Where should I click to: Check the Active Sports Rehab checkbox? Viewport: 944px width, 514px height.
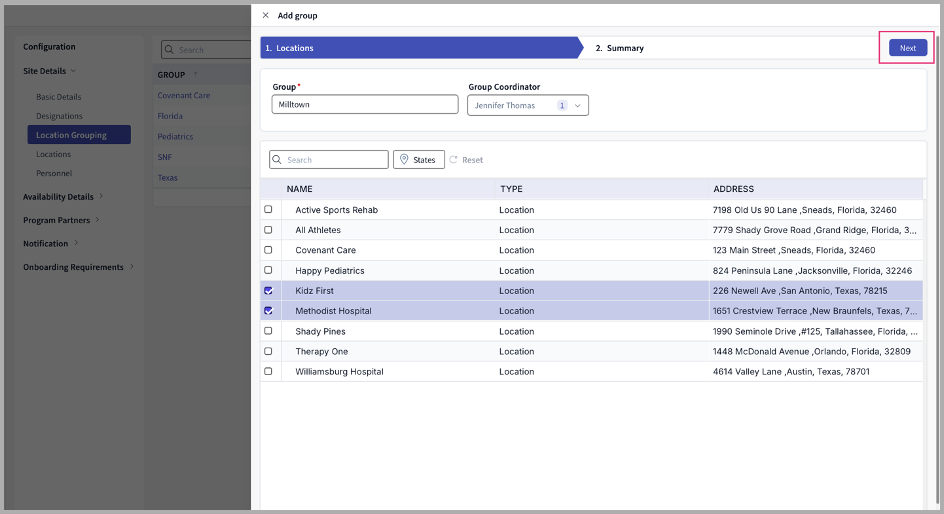(x=268, y=210)
